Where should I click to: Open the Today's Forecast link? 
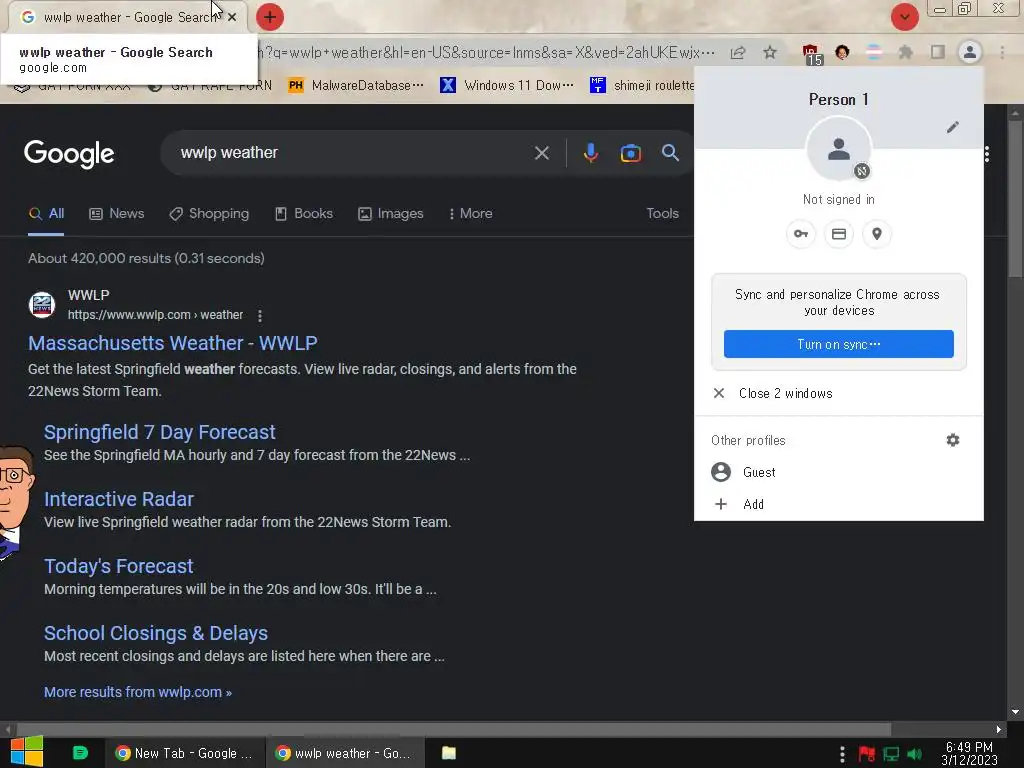point(118,566)
